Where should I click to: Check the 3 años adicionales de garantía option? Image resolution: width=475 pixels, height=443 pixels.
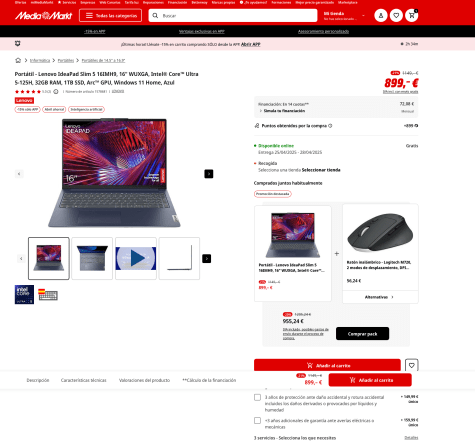click(x=257, y=420)
